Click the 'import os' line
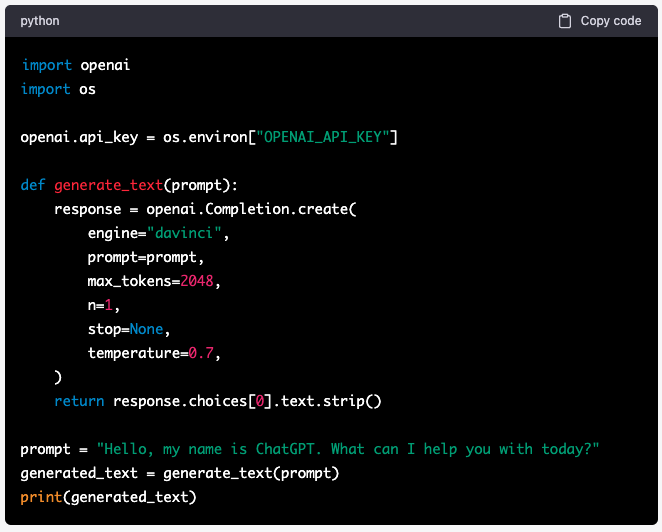 click(x=59, y=89)
